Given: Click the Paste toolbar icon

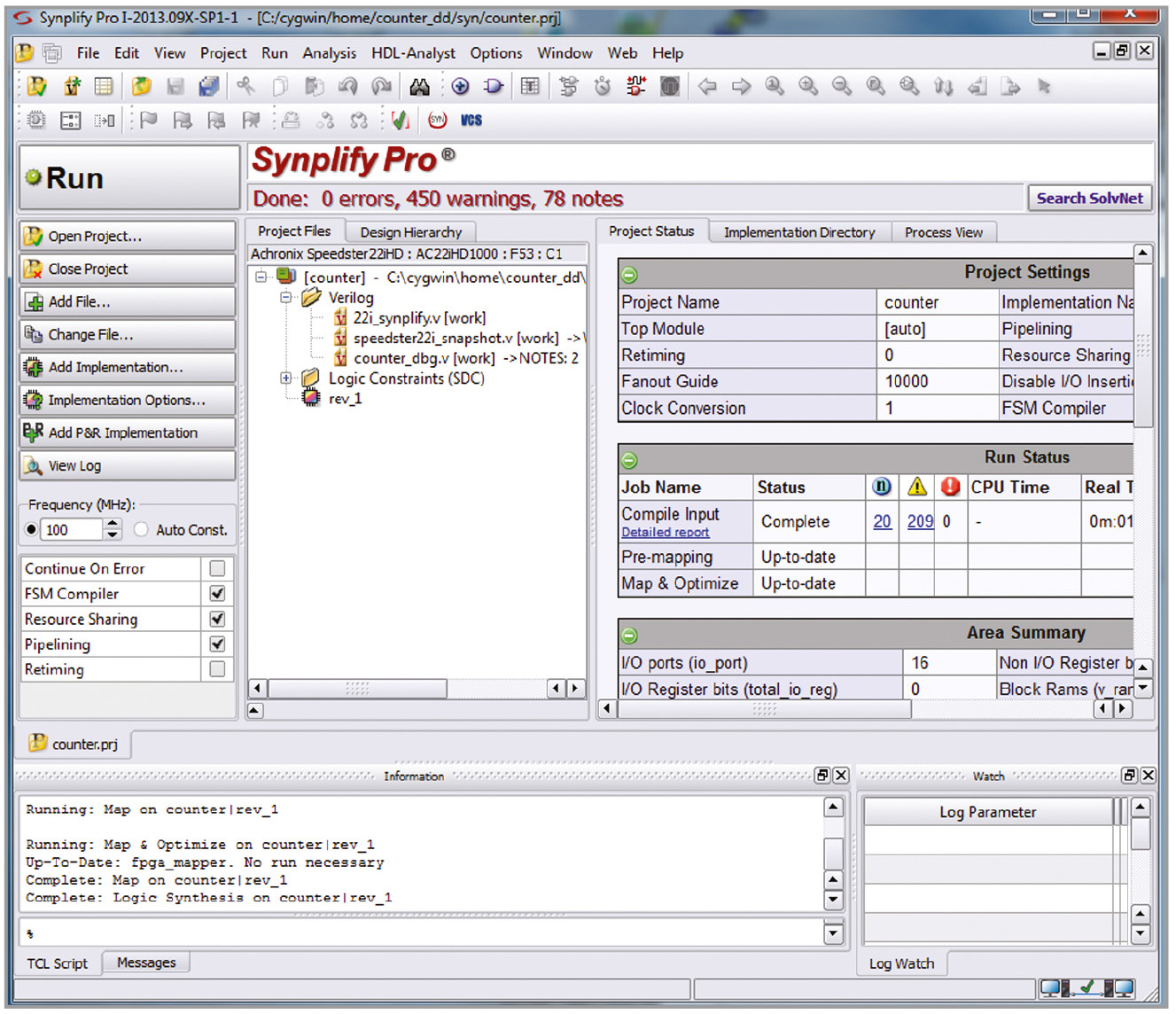Looking at the screenshot, I should pos(314,86).
